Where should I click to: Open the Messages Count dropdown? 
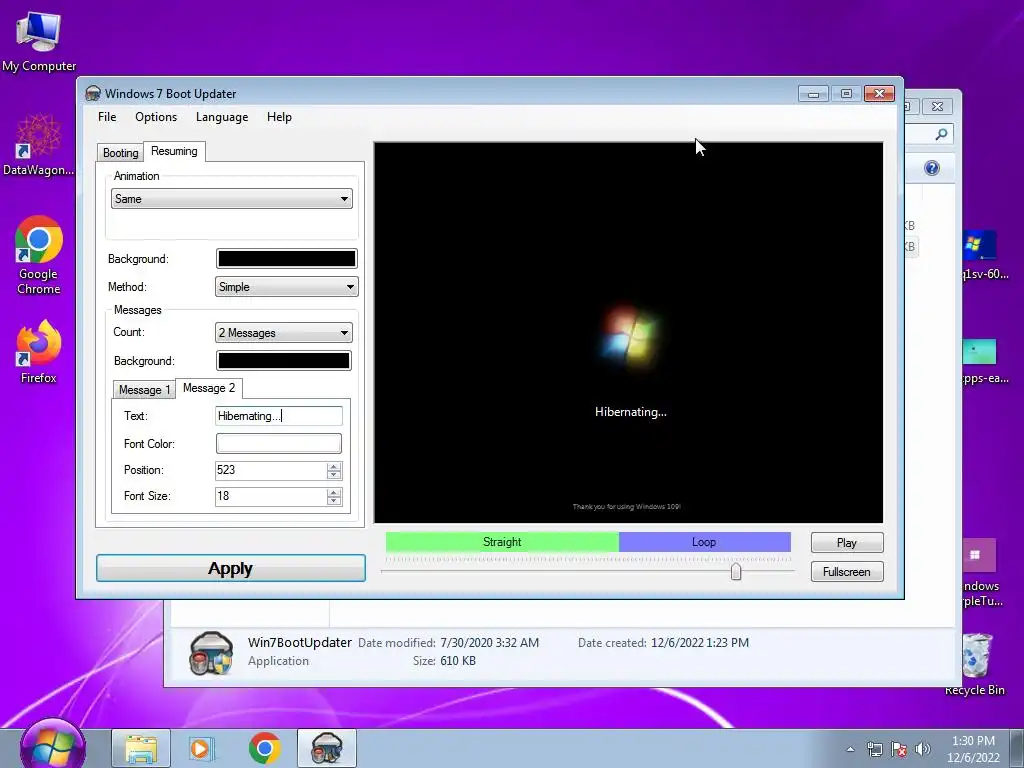(283, 332)
